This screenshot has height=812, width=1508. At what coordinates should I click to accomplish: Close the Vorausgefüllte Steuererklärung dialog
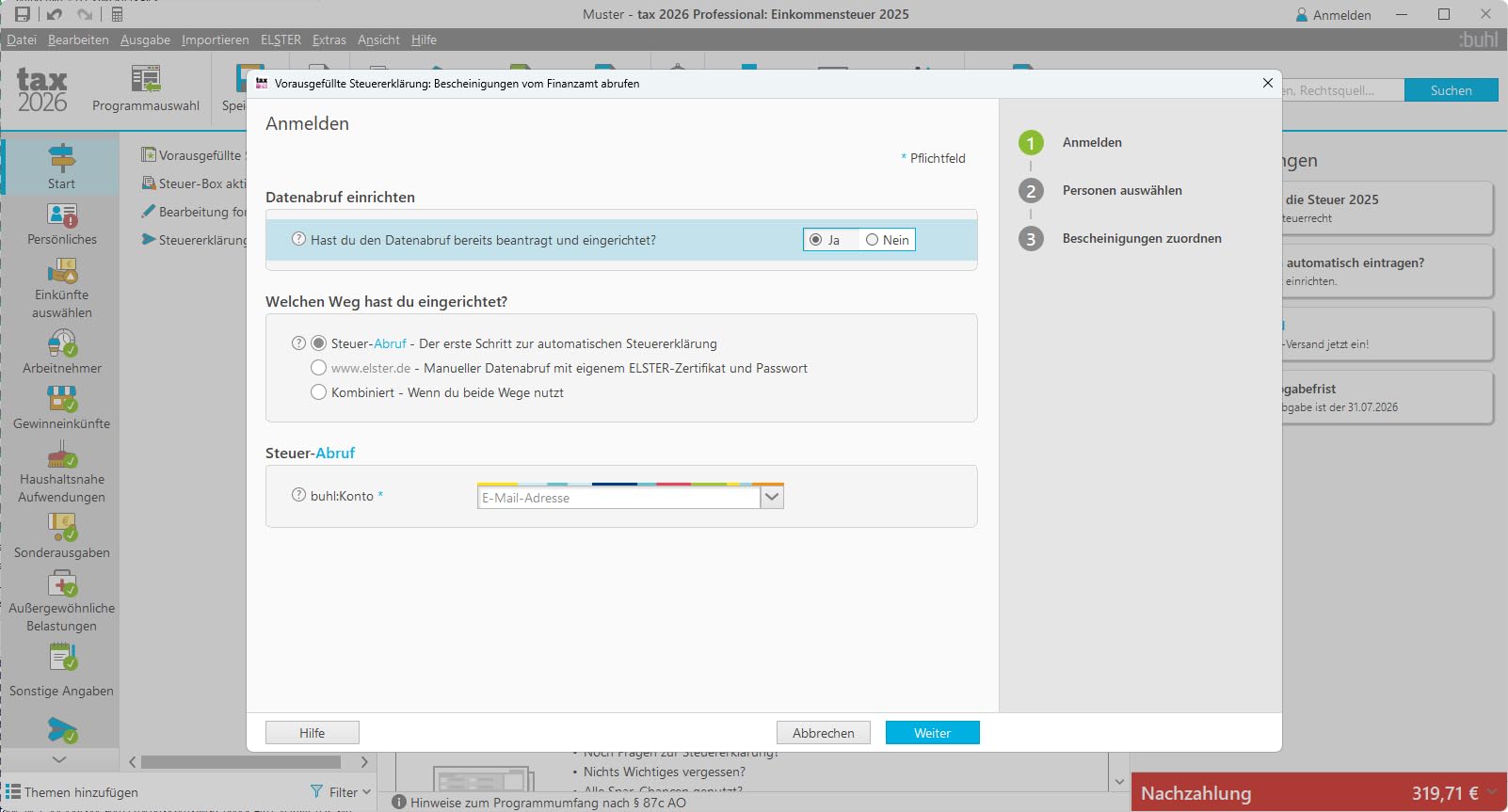coord(1267,83)
